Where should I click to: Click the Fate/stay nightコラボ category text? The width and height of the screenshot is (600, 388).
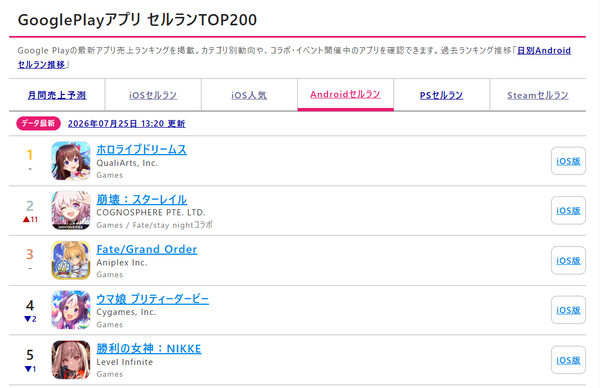173,225
